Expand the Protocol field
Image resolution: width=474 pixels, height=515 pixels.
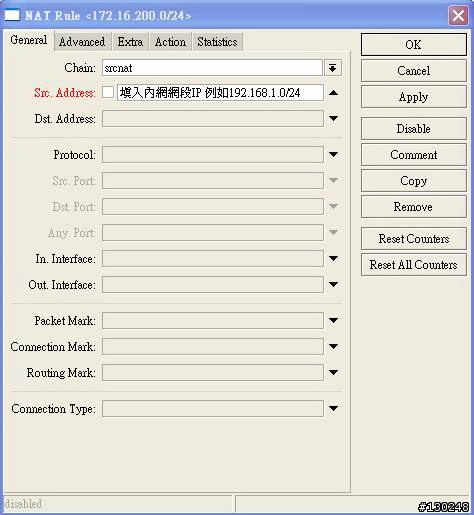pyautogui.click(x=333, y=154)
